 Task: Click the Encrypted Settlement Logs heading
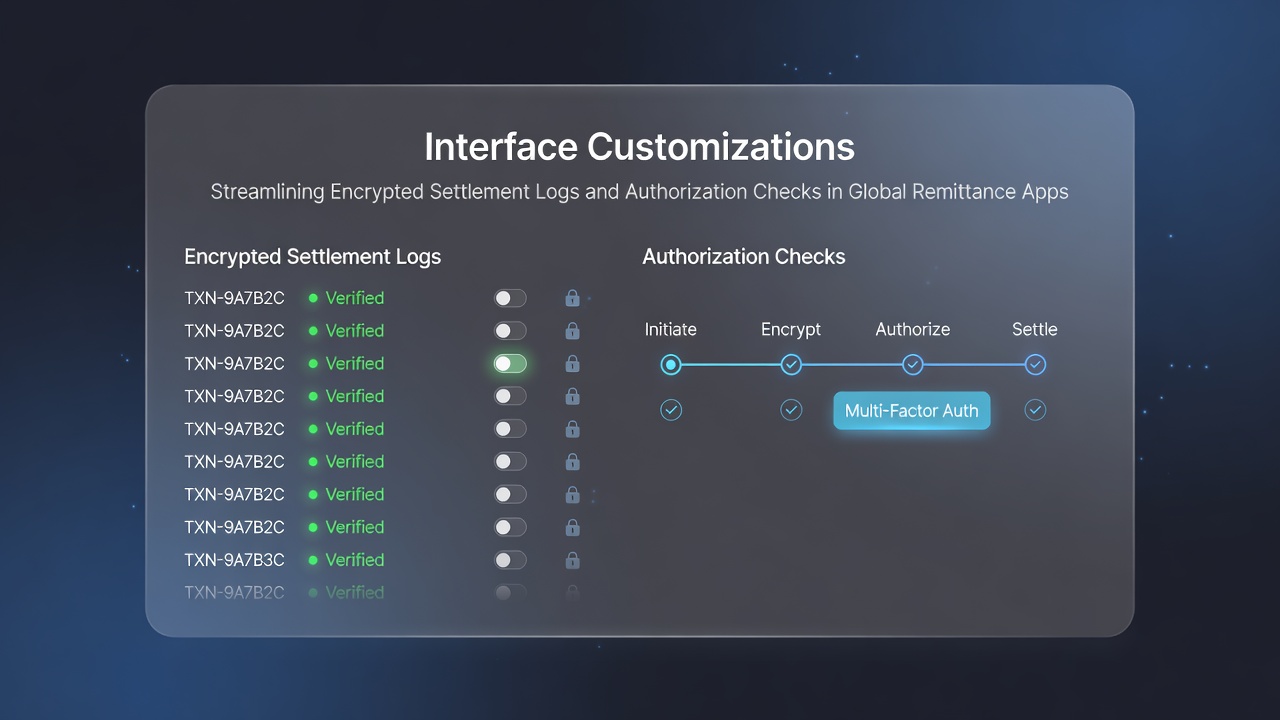coord(313,257)
